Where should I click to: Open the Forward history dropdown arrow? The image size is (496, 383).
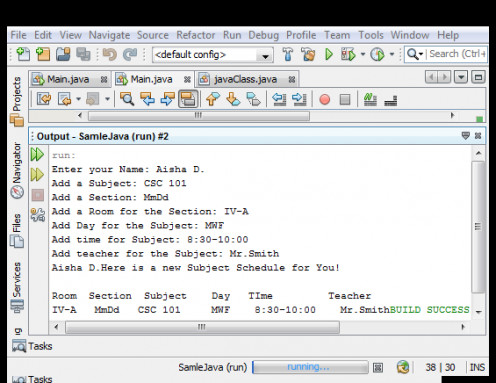point(107,99)
